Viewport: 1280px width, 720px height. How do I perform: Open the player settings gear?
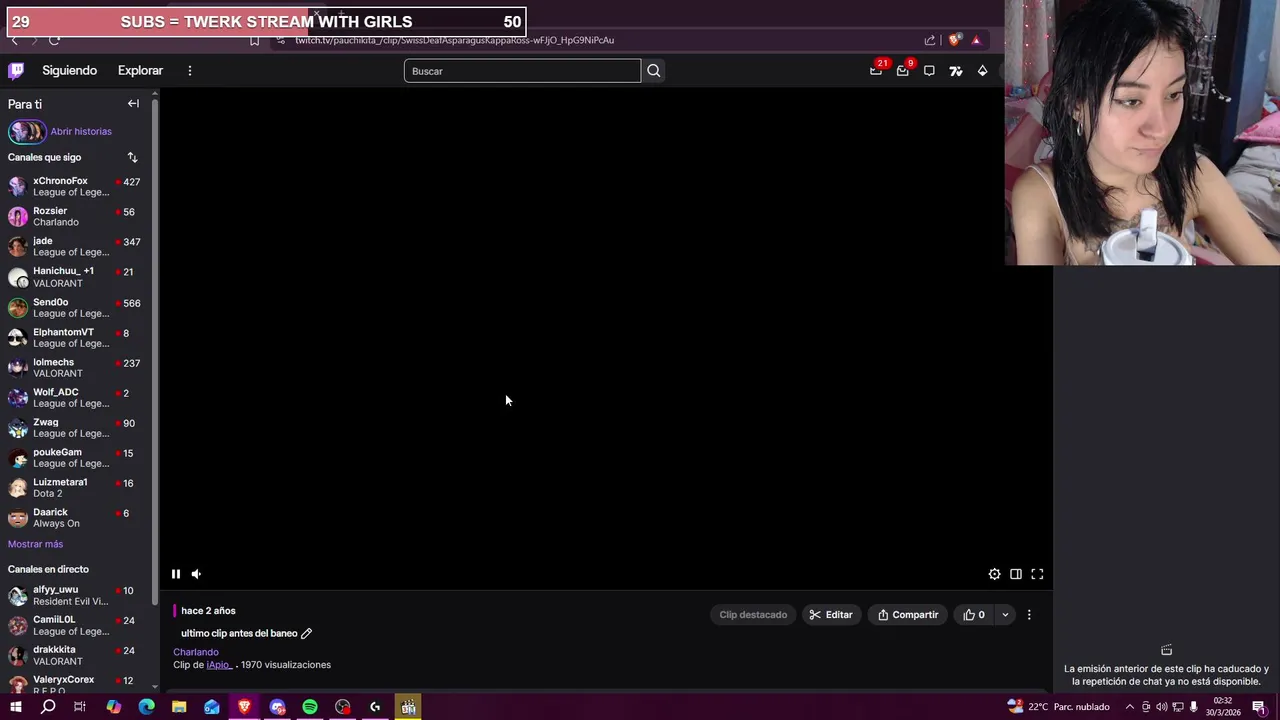(994, 574)
